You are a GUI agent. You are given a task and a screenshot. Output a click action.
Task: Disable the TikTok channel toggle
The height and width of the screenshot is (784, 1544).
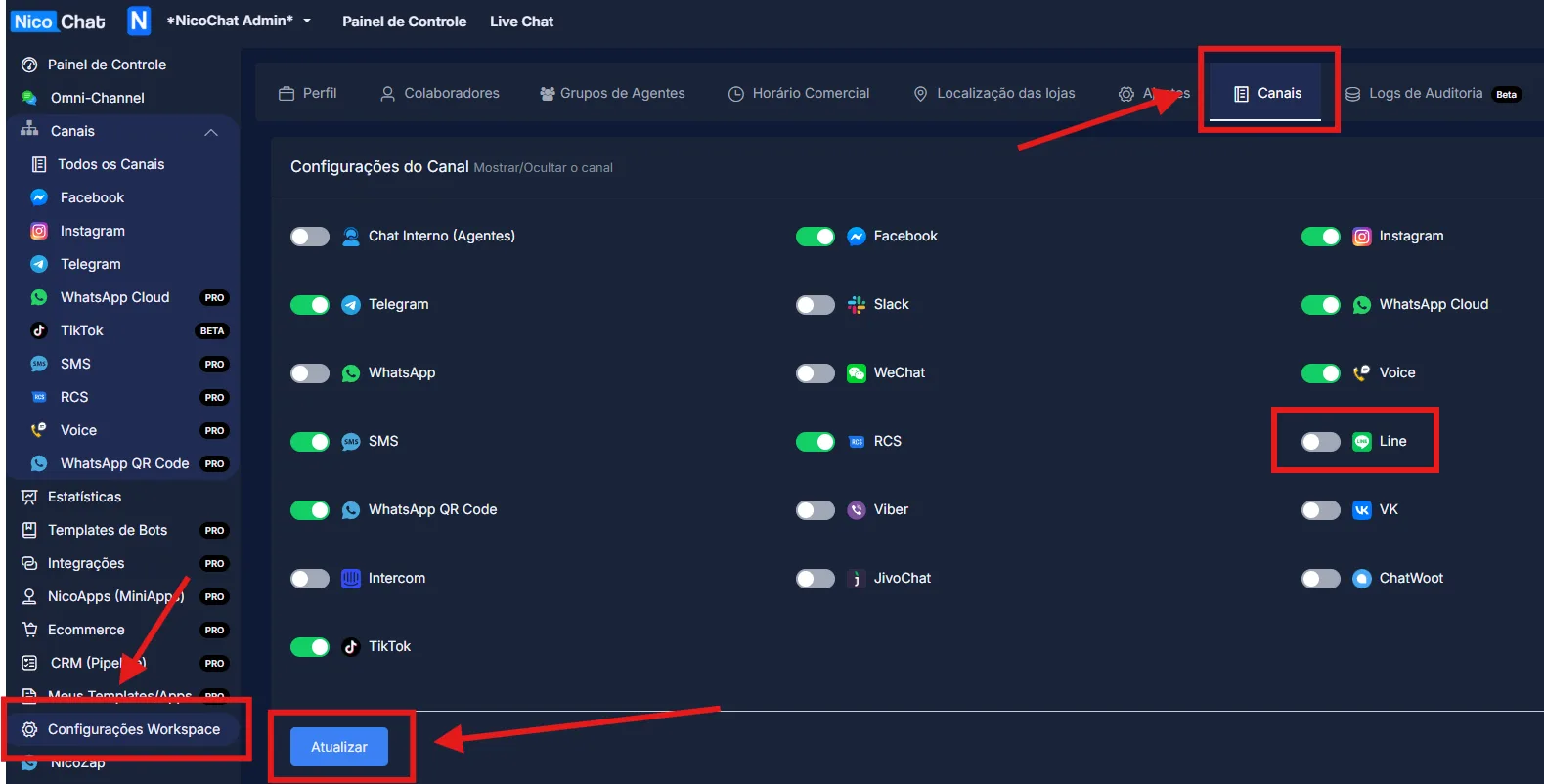(x=310, y=647)
